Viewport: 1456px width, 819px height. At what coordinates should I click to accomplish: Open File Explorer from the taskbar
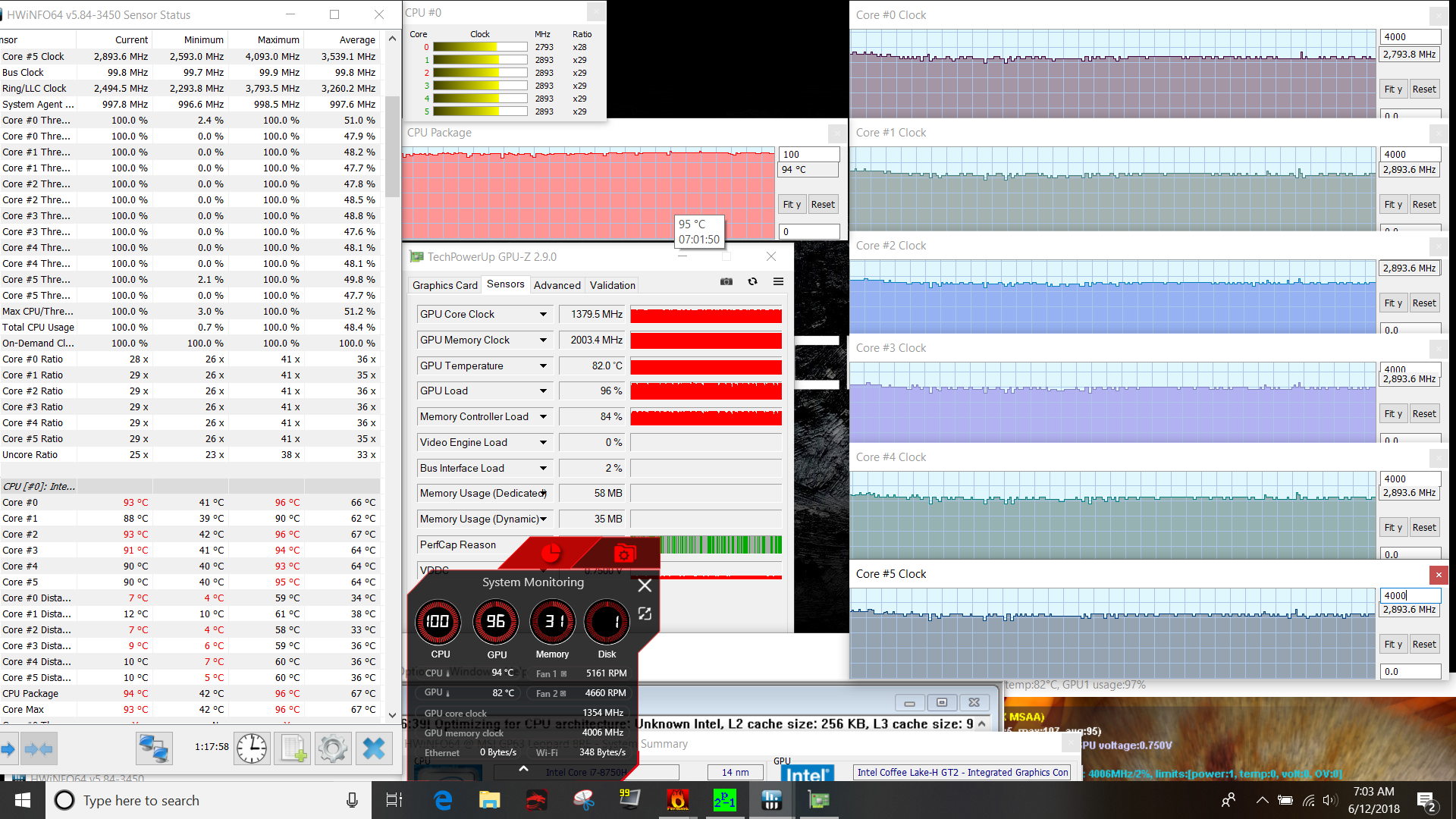pyautogui.click(x=489, y=800)
